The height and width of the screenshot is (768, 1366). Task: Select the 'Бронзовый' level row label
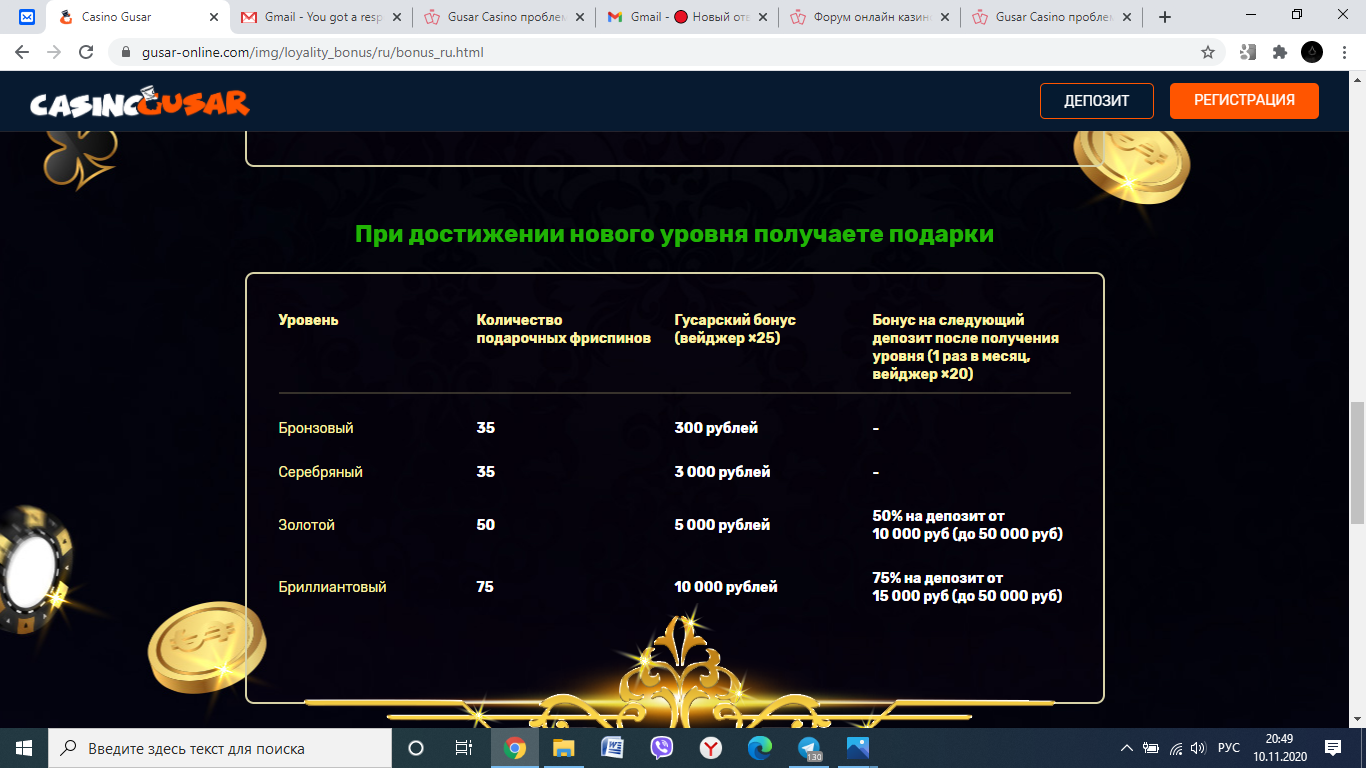pos(316,428)
